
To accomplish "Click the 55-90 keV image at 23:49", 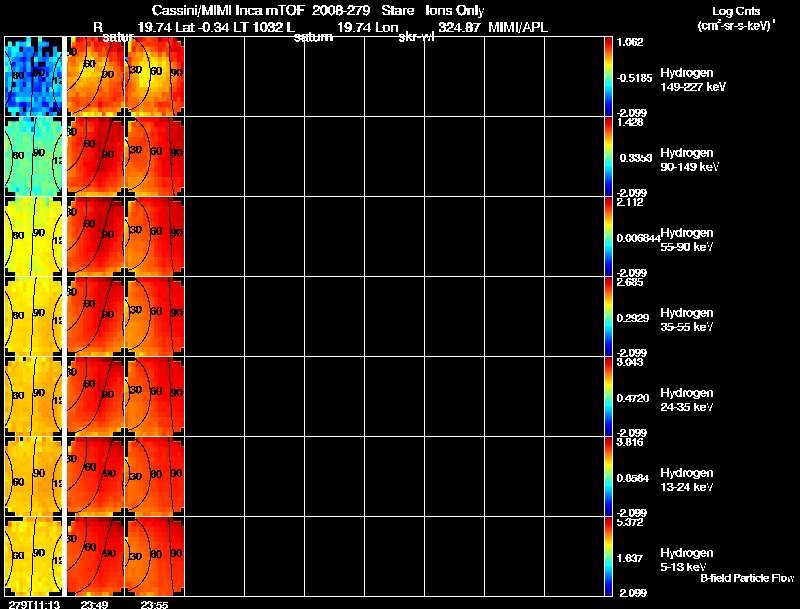I will coord(95,237).
